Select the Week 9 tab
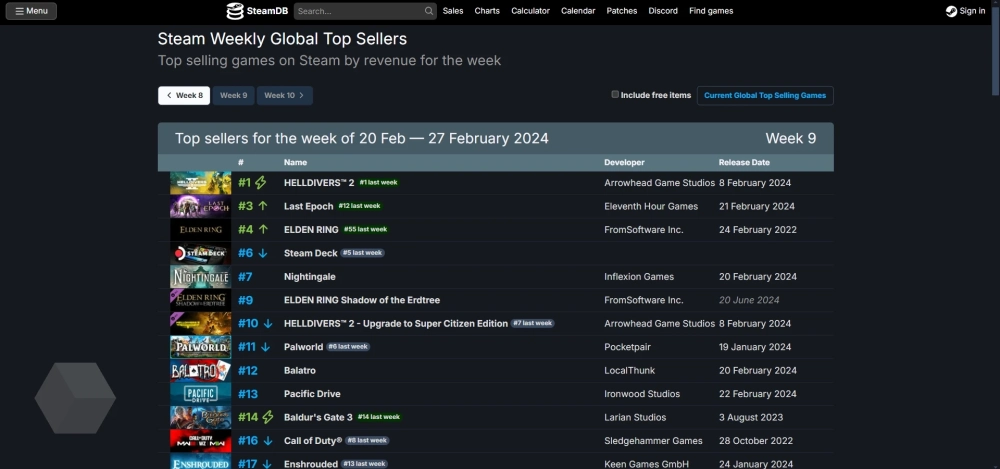This screenshot has height=469, width=1000. pos(233,95)
